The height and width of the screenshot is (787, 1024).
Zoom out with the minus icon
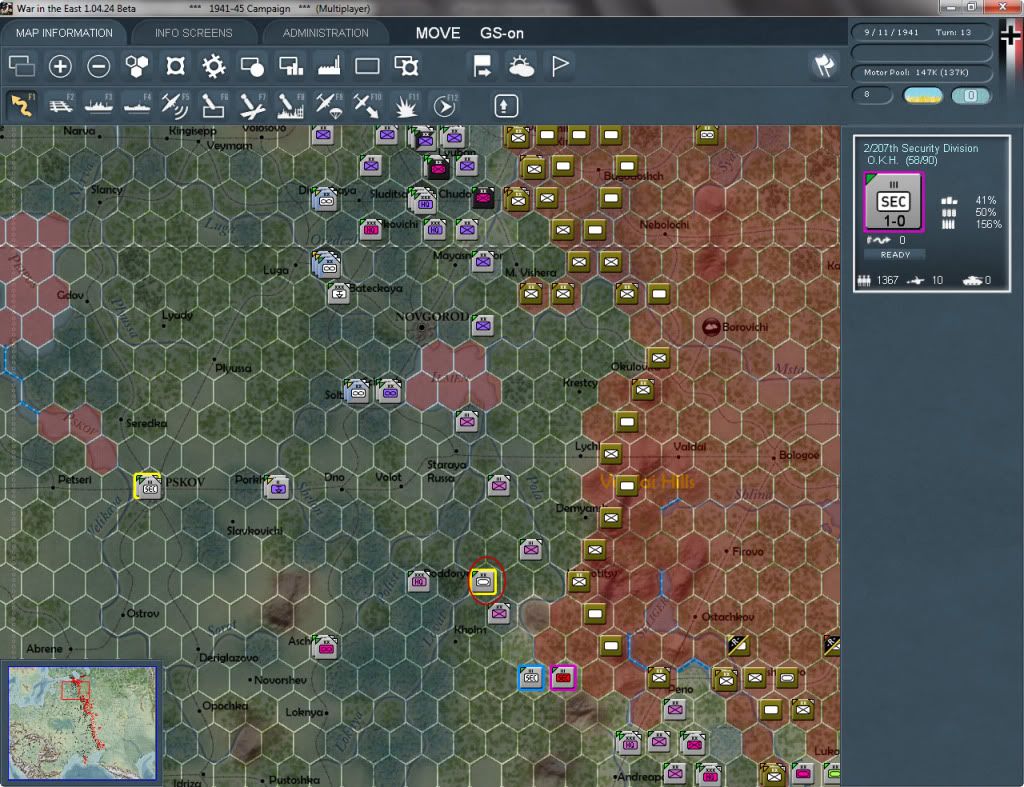click(x=99, y=66)
